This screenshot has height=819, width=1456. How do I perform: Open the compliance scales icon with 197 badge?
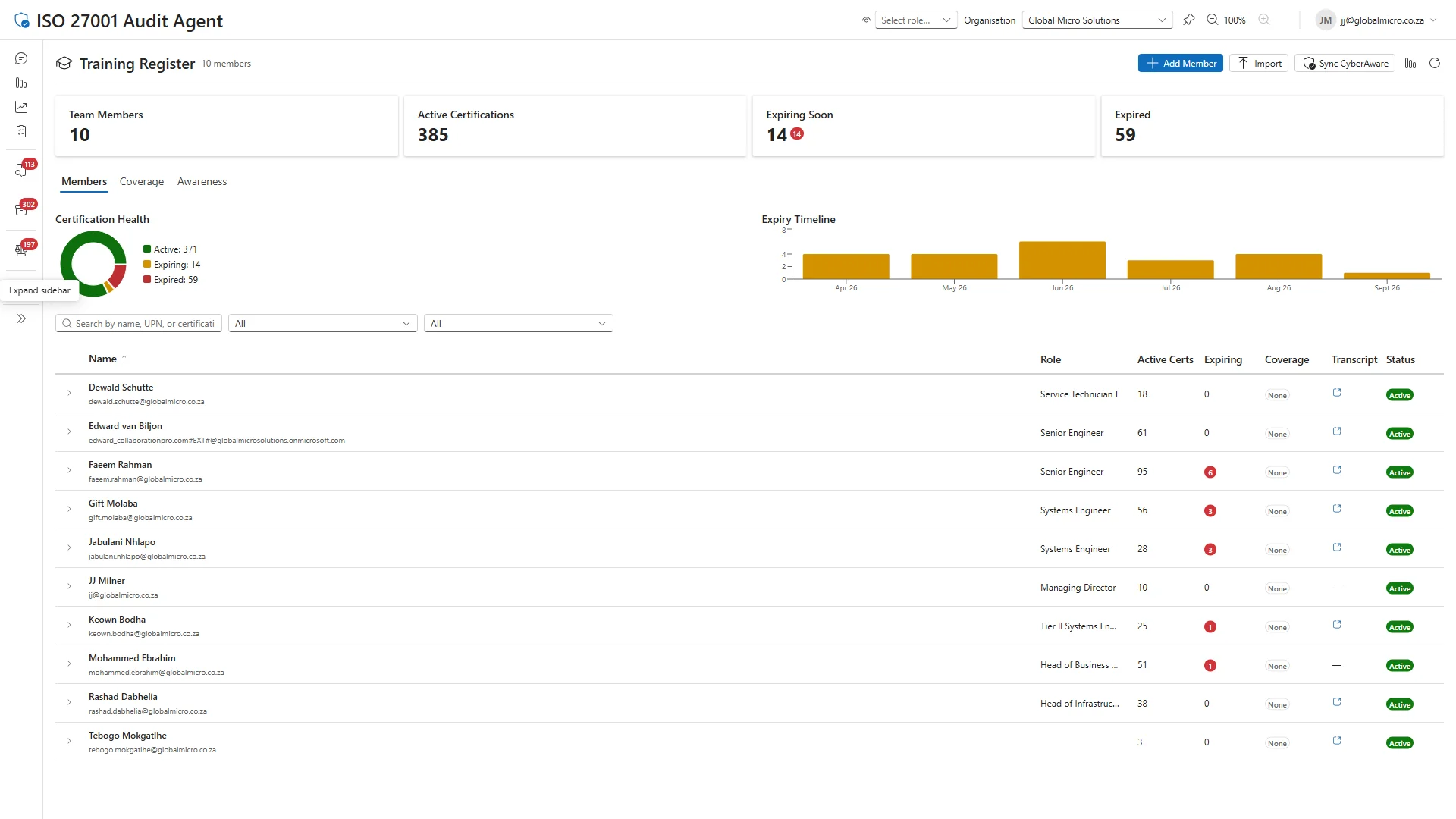click(x=20, y=250)
